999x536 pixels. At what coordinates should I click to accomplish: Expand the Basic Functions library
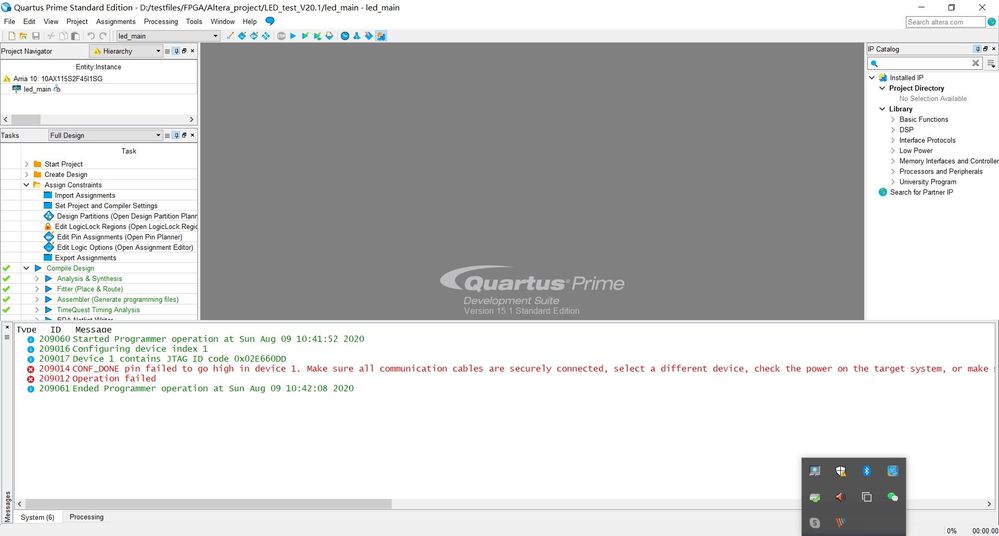(893, 119)
